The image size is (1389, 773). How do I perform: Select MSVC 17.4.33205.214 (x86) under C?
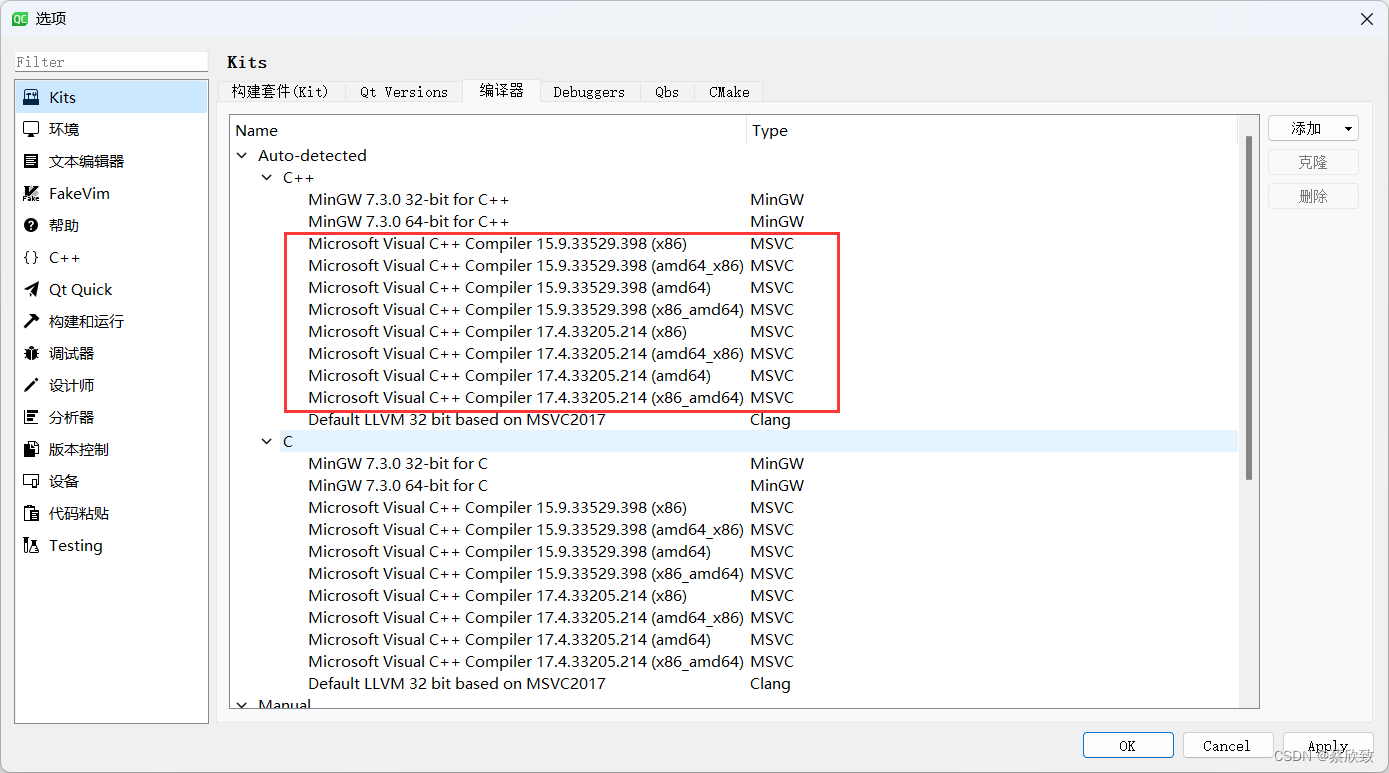click(x=497, y=596)
